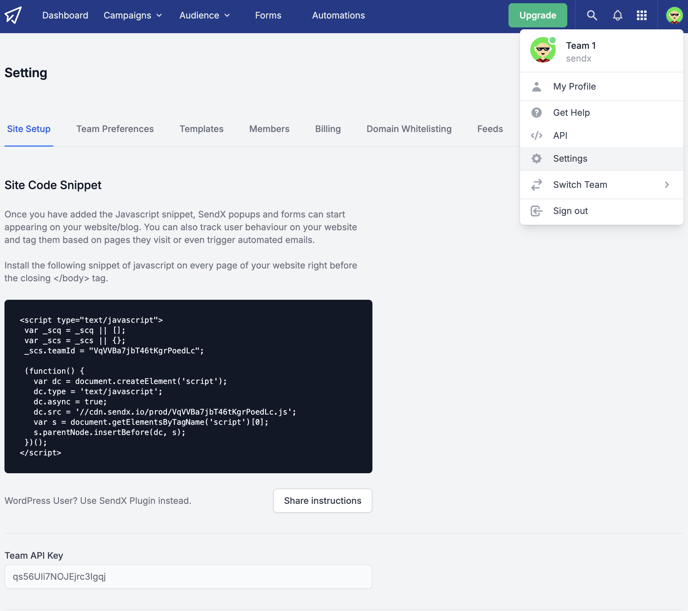Viewport: 688px width, 611px height.
Task: Click the Share instructions button
Action: pos(322,501)
